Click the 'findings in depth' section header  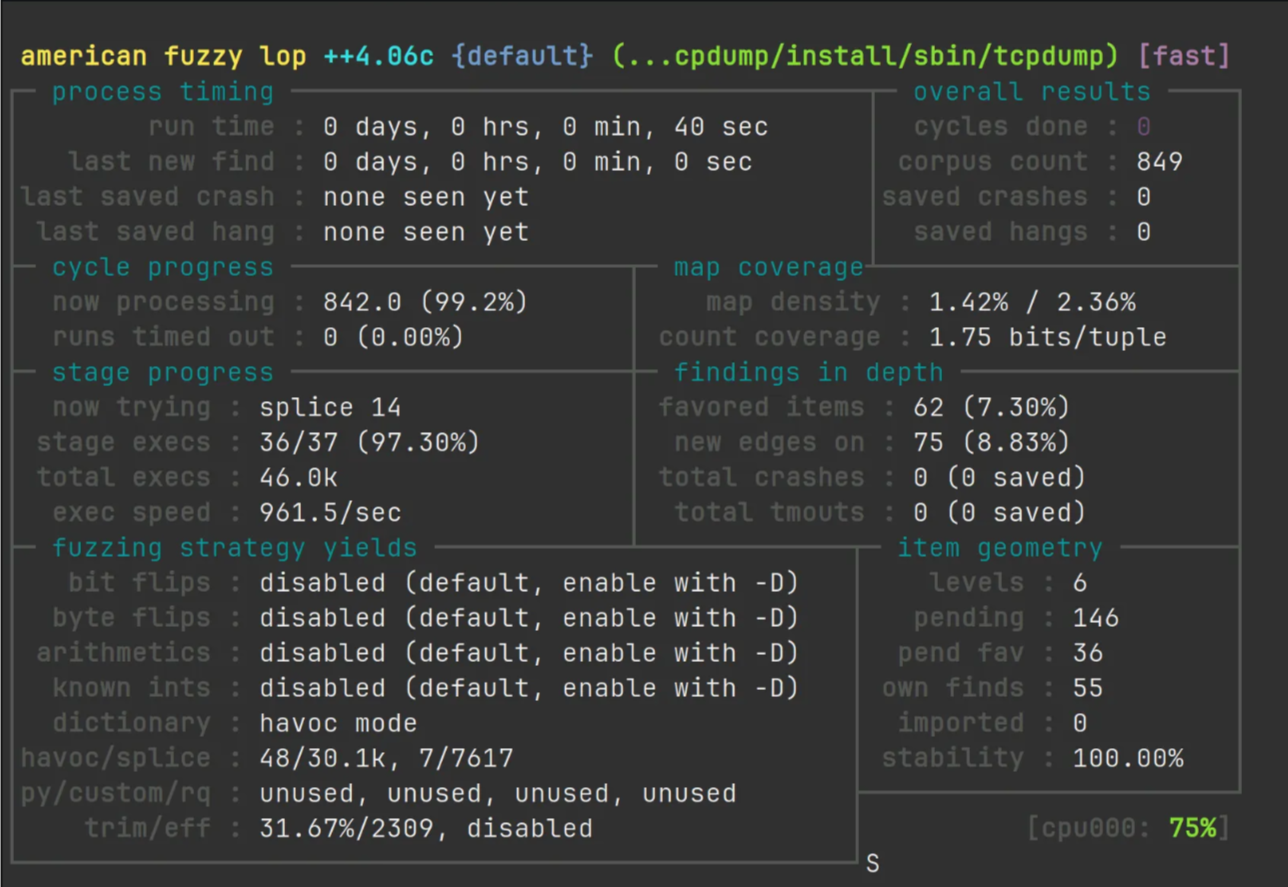pos(809,373)
